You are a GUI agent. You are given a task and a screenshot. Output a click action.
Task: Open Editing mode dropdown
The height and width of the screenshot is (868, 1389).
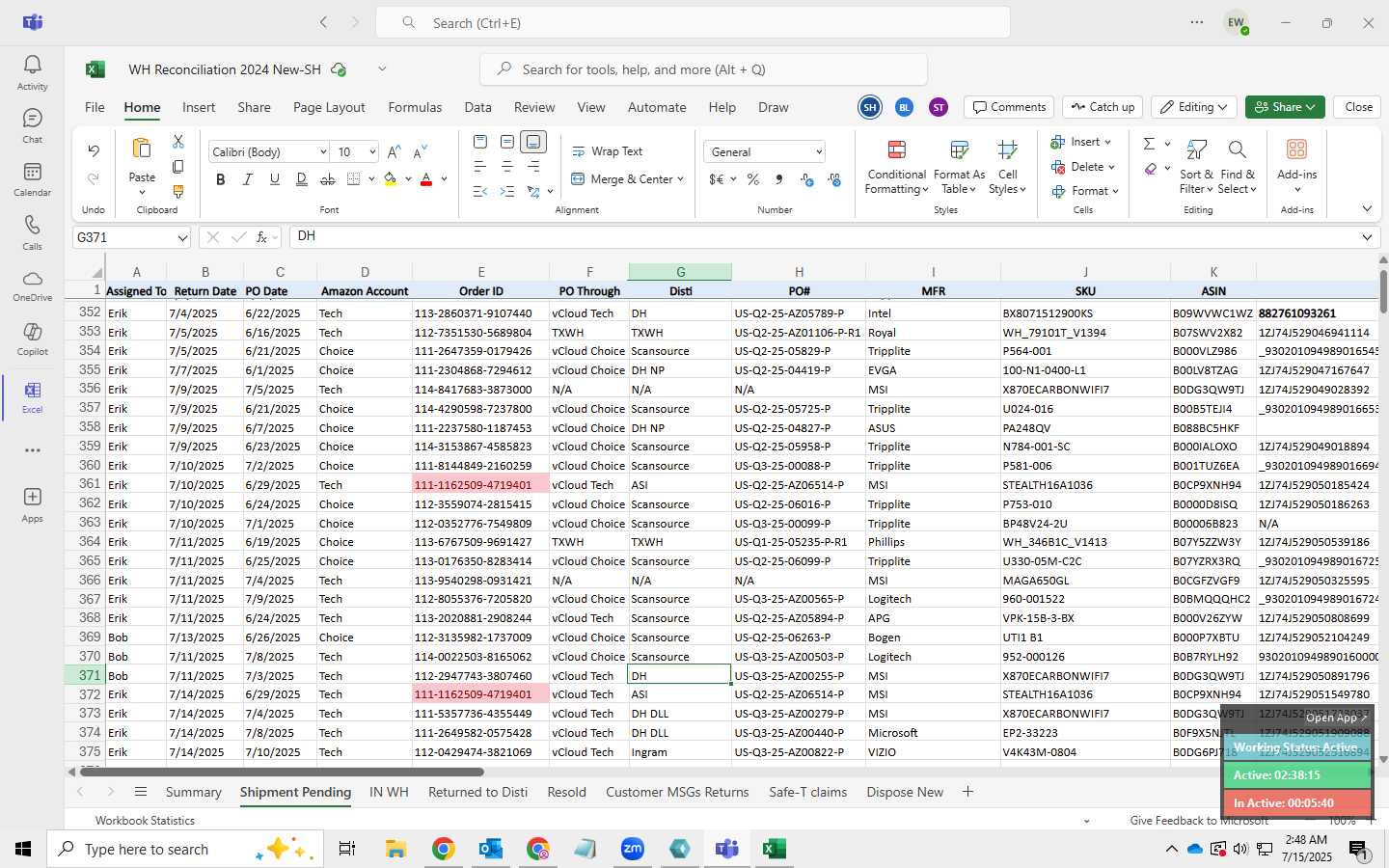pos(1194,107)
